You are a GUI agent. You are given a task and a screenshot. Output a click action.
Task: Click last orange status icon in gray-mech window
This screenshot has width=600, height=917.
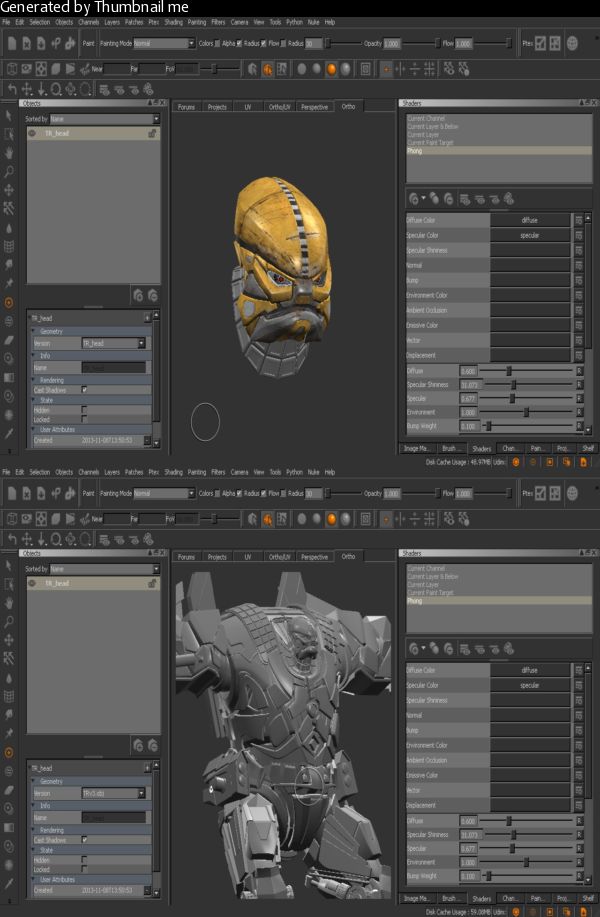(x=583, y=912)
